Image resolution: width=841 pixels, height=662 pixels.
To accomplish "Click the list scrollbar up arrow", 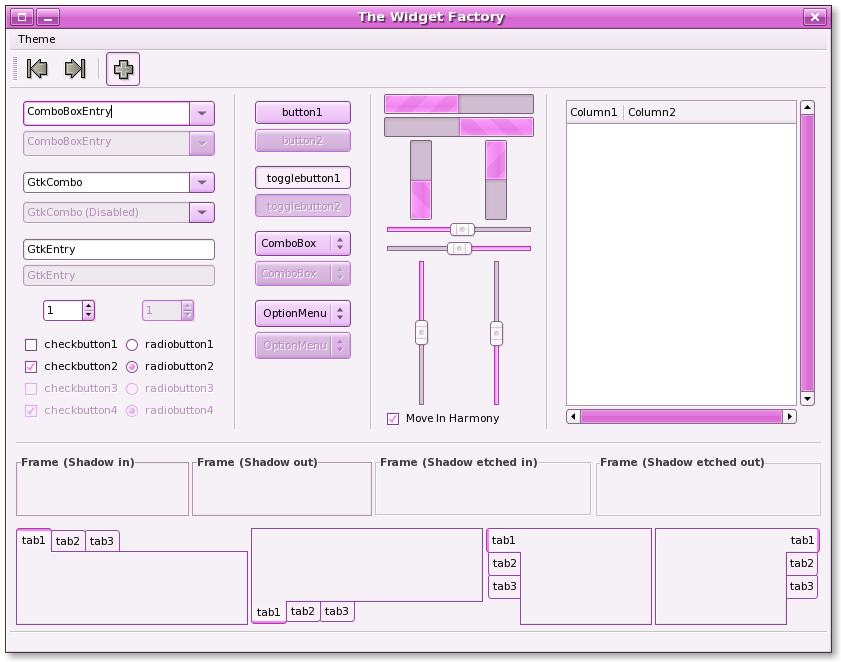I will tap(807, 107).
